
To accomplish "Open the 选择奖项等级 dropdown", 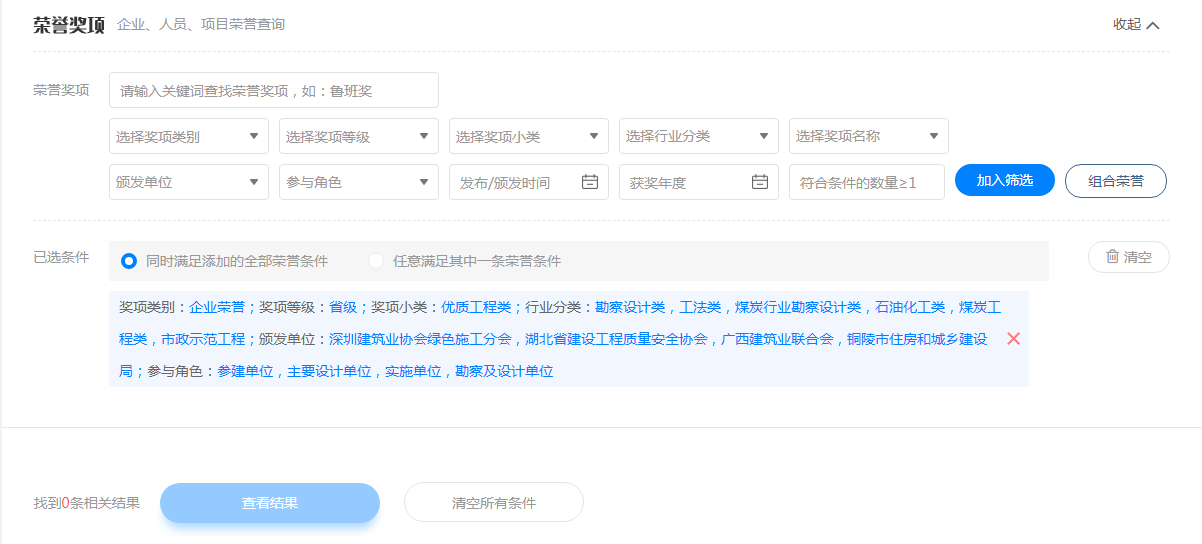I will pos(359,136).
